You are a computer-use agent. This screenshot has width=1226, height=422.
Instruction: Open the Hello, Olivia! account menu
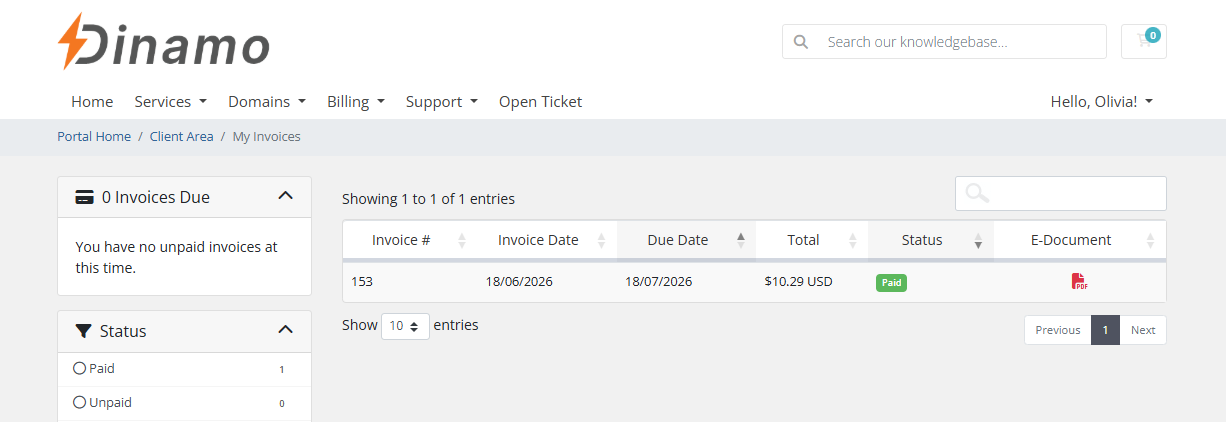point(1101,101)
